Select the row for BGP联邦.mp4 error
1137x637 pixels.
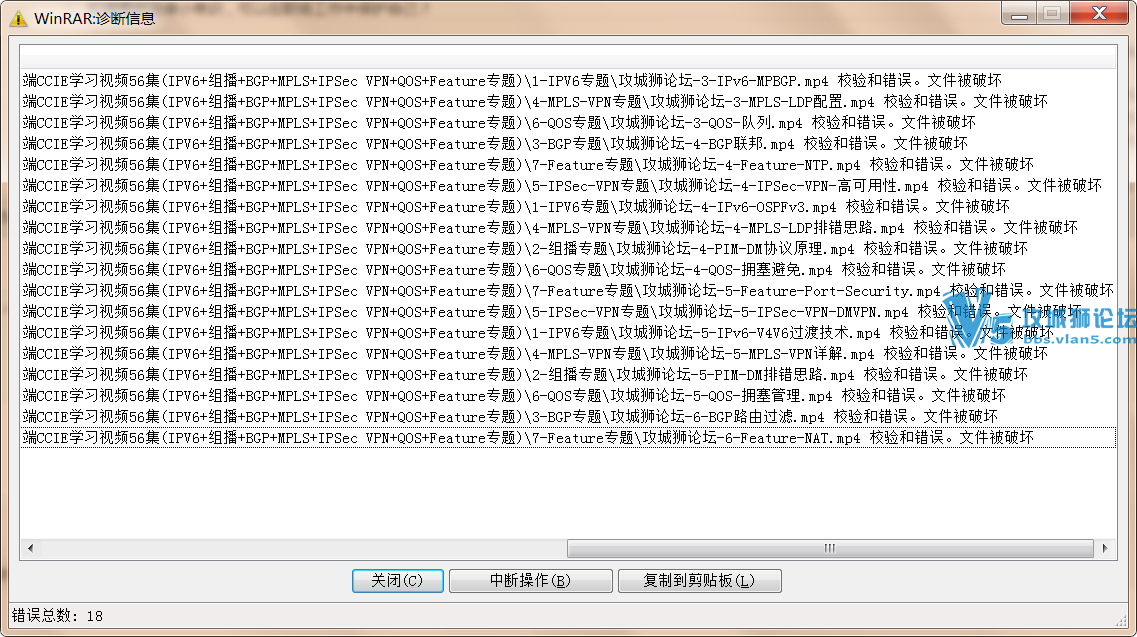568,144
